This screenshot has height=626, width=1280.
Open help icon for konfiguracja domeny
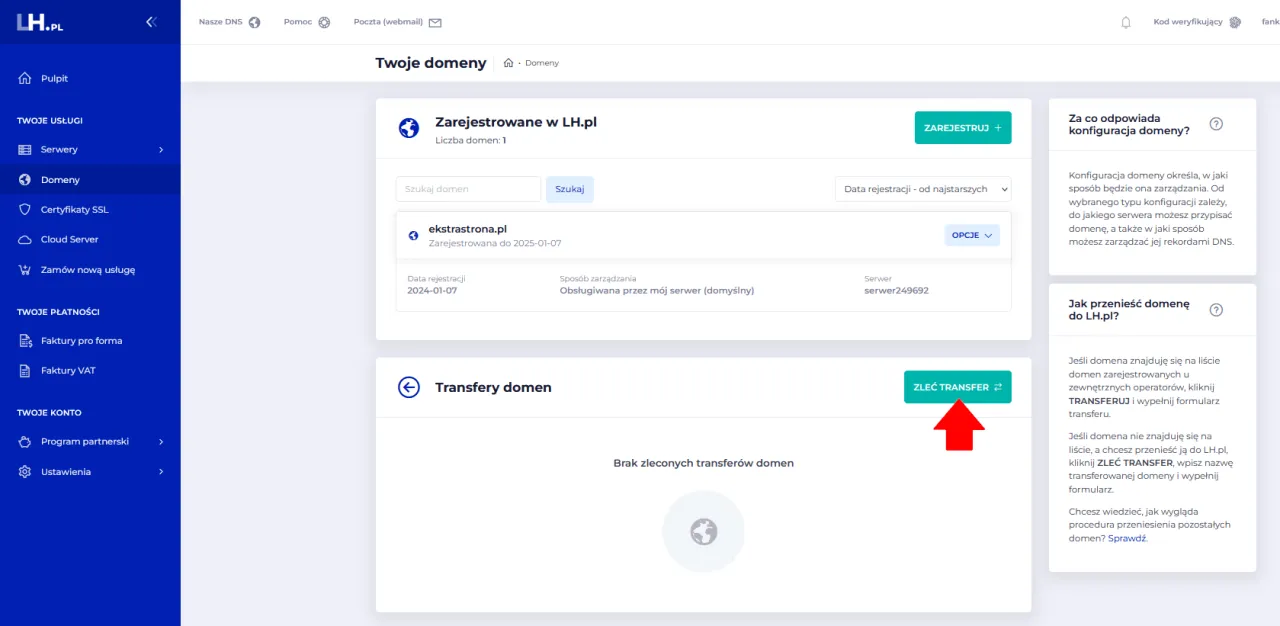click(x=1216, y=124)
